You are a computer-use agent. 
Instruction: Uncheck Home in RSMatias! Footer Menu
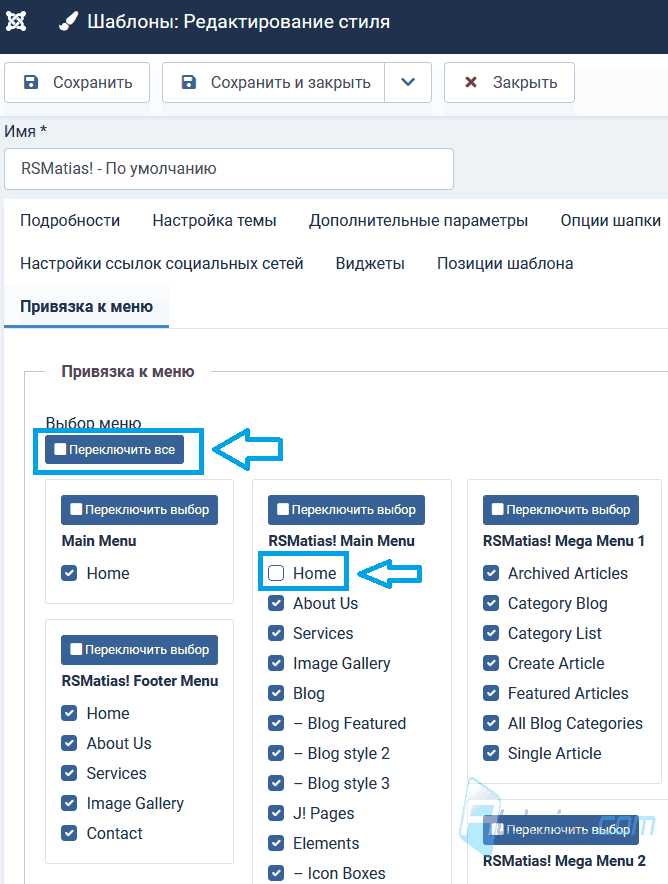69,713
